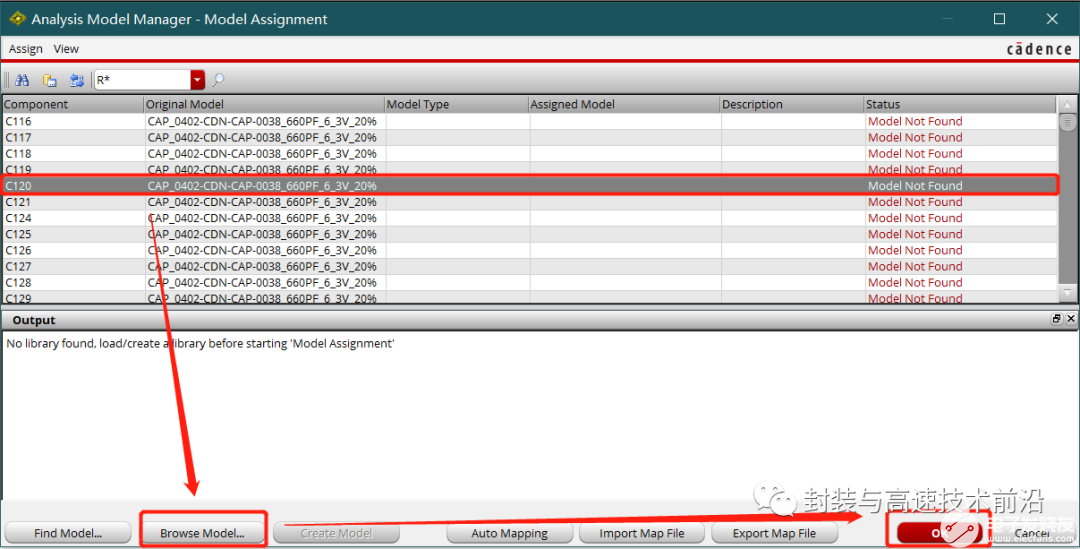This screenshot has width=1080, height=549.
Task: Click the Browse Model... button
Action: [202, 533]
